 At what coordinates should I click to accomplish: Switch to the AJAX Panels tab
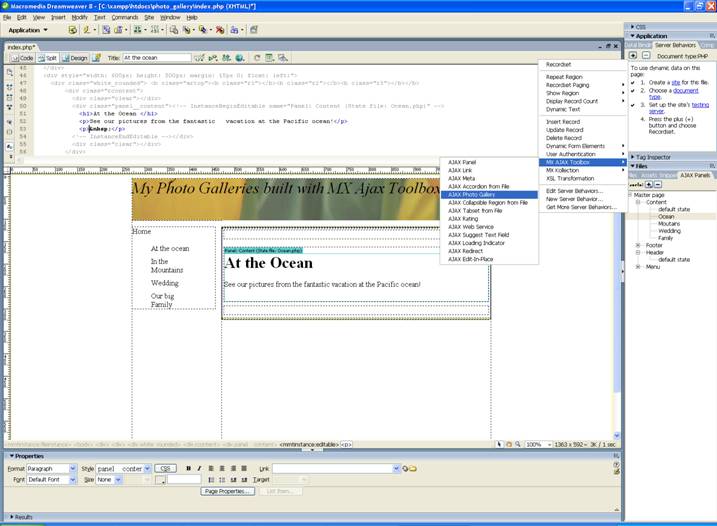(x=695, y=175)
